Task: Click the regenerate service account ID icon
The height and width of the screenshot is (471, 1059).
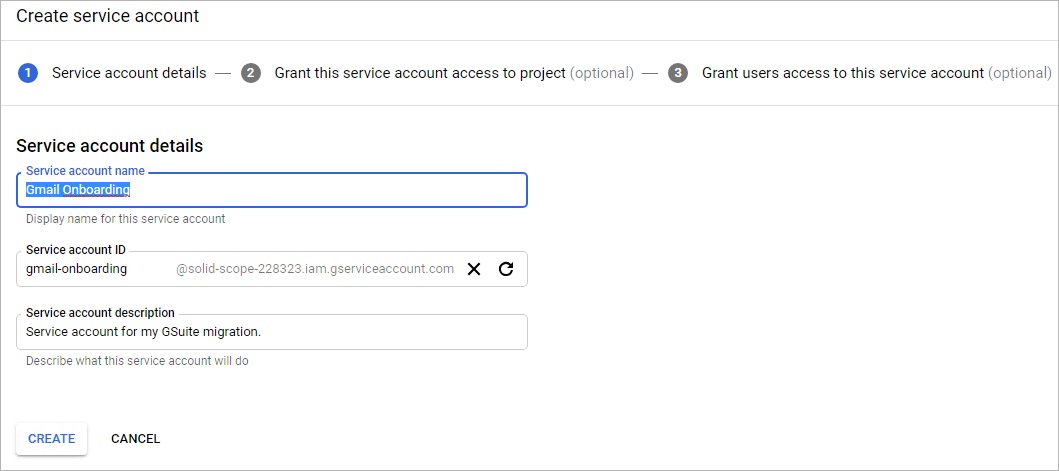Action: click(506, 269)
